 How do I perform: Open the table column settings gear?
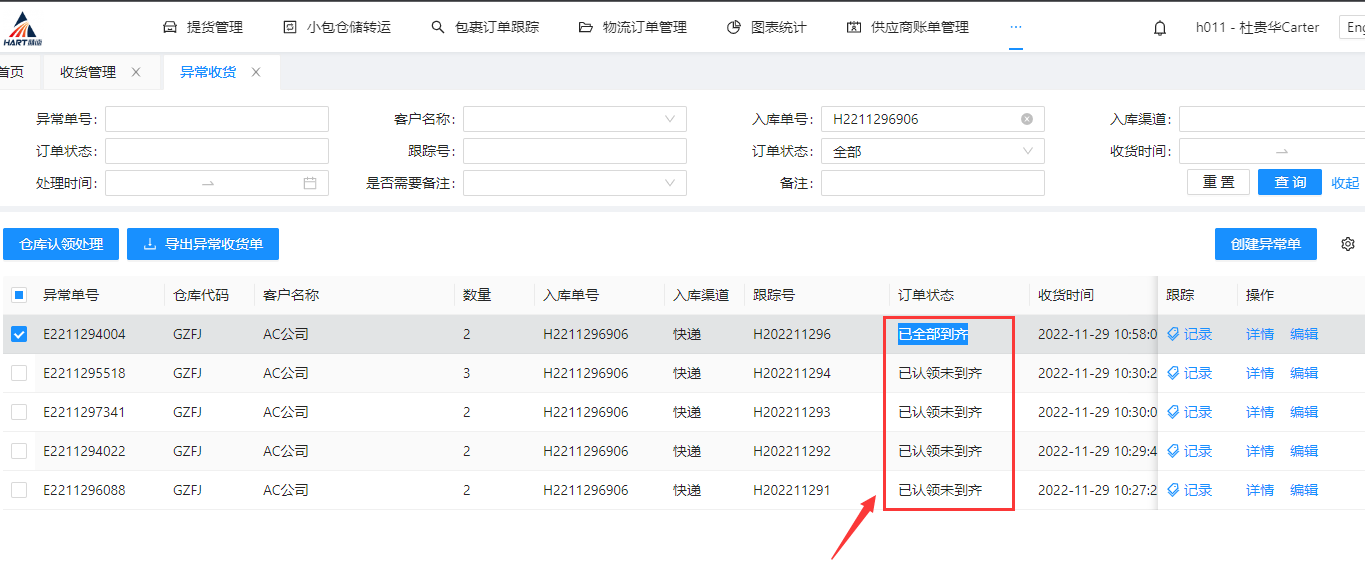pyautogui.click(x=1347, y=244)
